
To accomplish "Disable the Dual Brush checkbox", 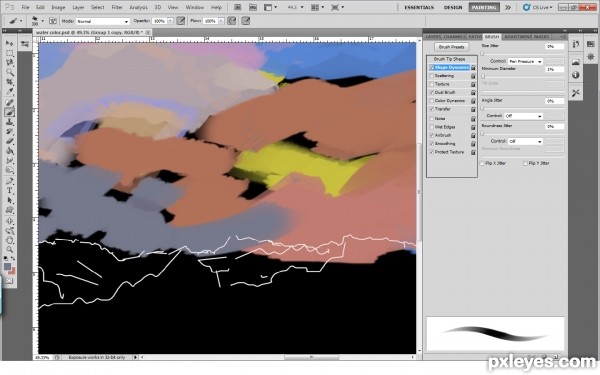I will [432, 93].
